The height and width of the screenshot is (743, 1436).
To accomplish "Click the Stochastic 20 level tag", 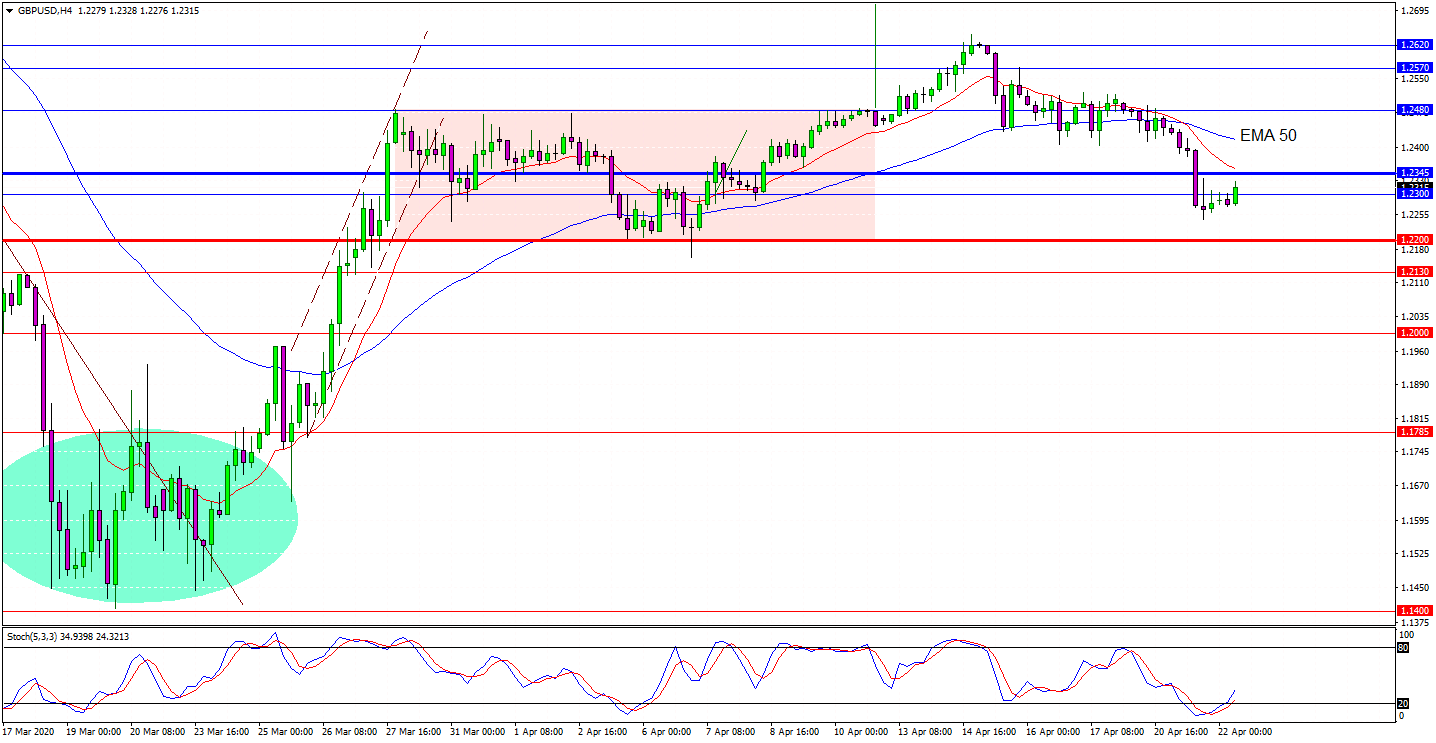I will (1404, 703).
